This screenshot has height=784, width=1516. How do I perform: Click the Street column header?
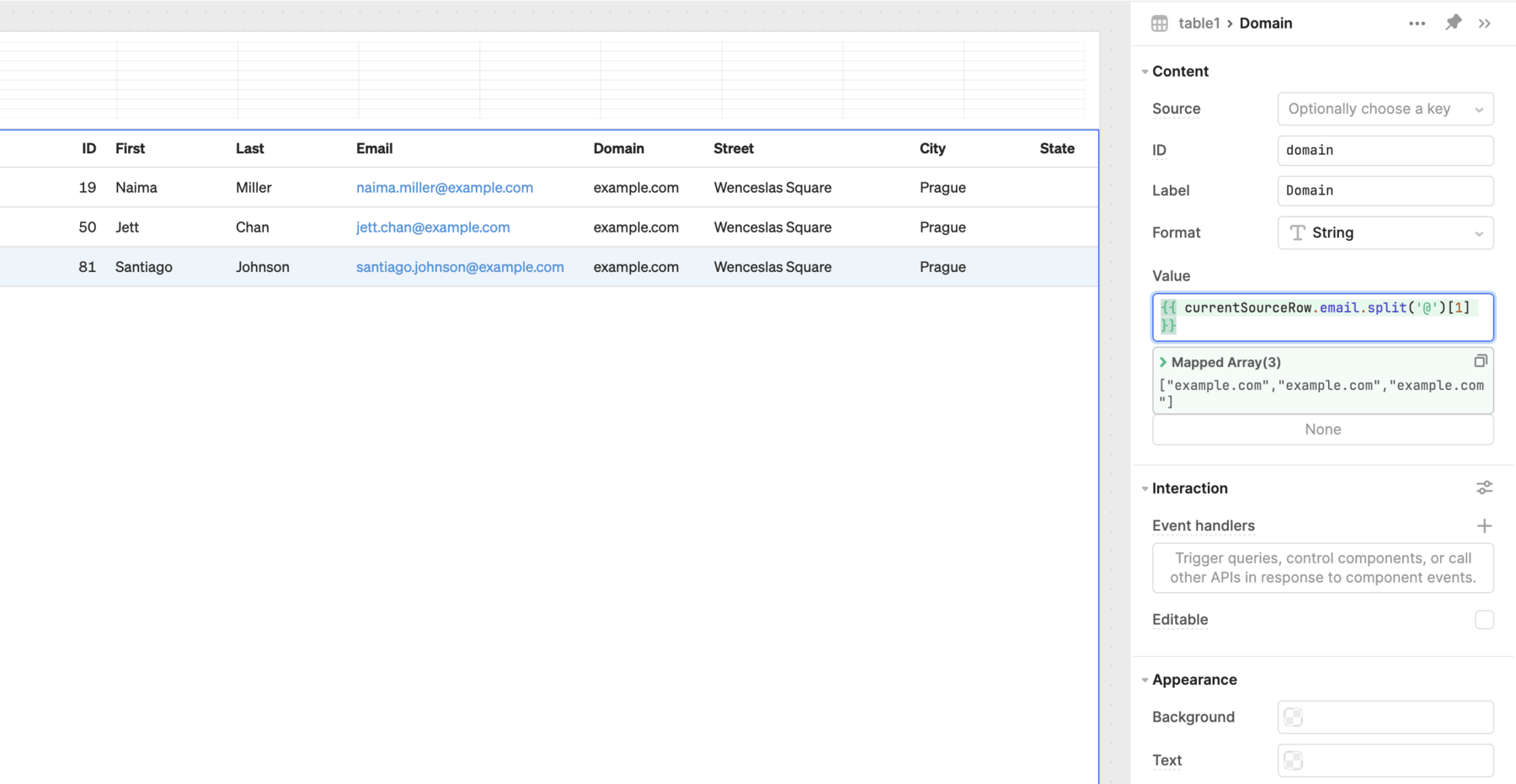[x=734, y=148]
